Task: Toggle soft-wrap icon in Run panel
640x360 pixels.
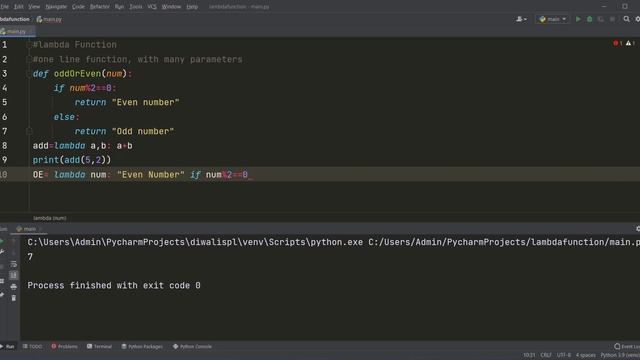Action: pyautogui.click(x=13, y=264)
